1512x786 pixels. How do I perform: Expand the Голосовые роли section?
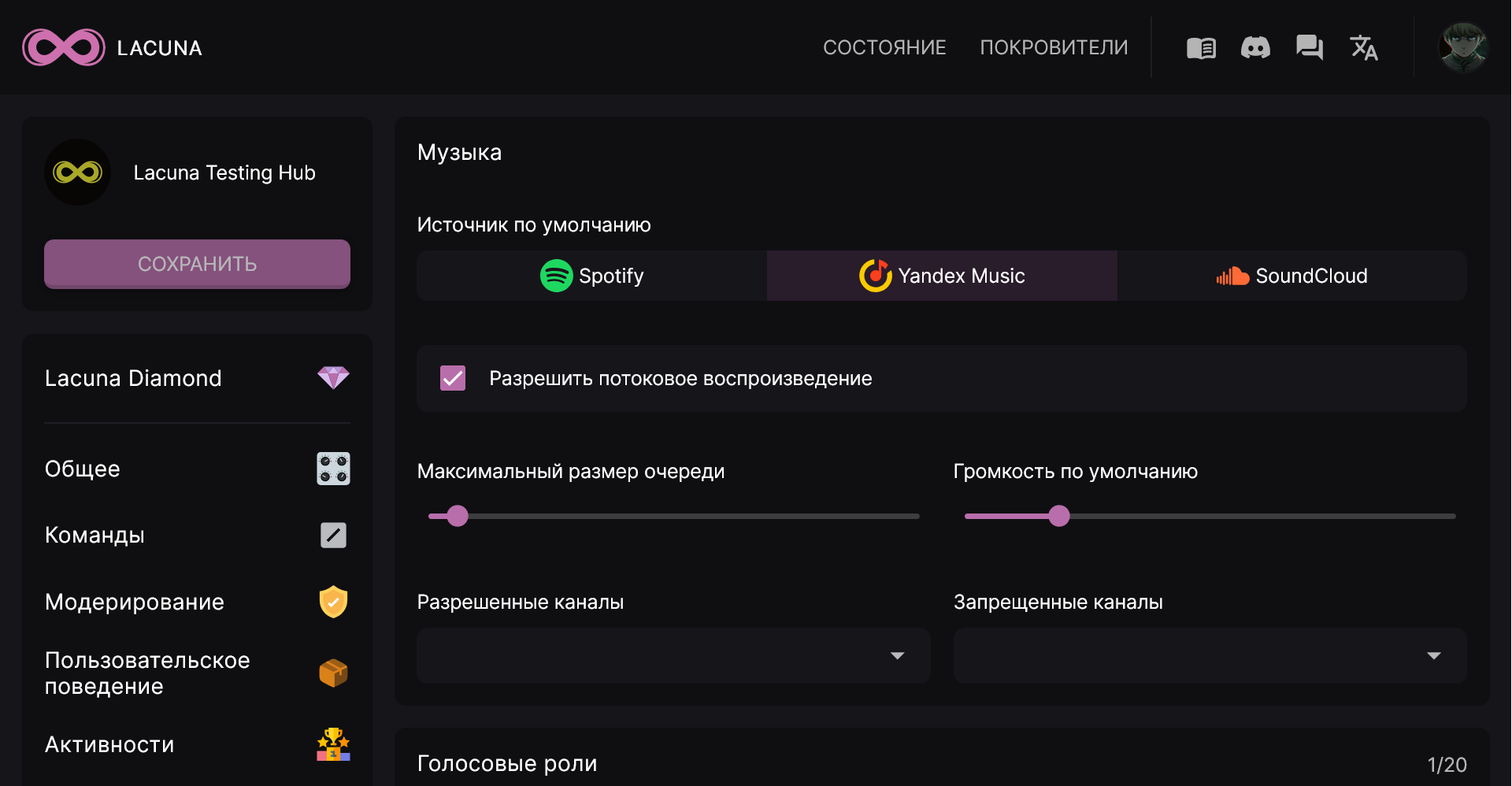[x=508, y=762]
